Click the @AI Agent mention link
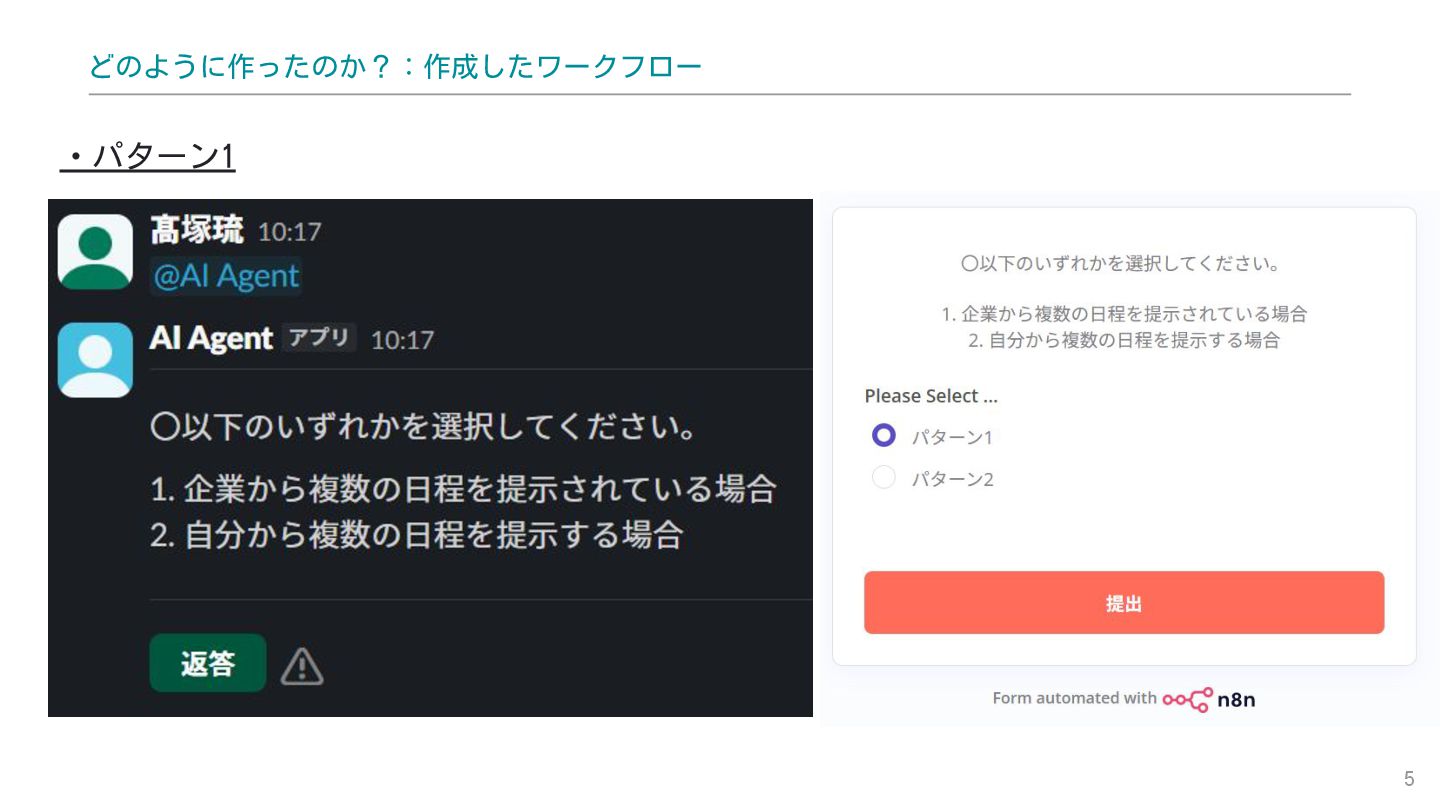This screenshot has height=810, width=1440. (x=226, y=276)
